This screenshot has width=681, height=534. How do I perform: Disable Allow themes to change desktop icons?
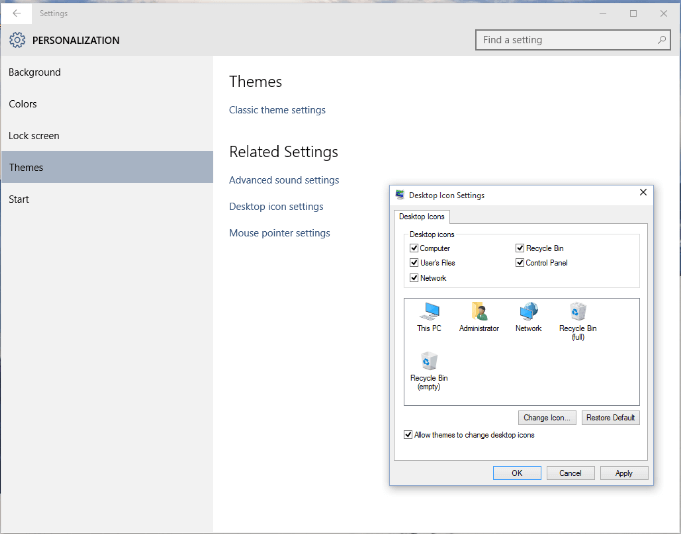coord(408,435)
